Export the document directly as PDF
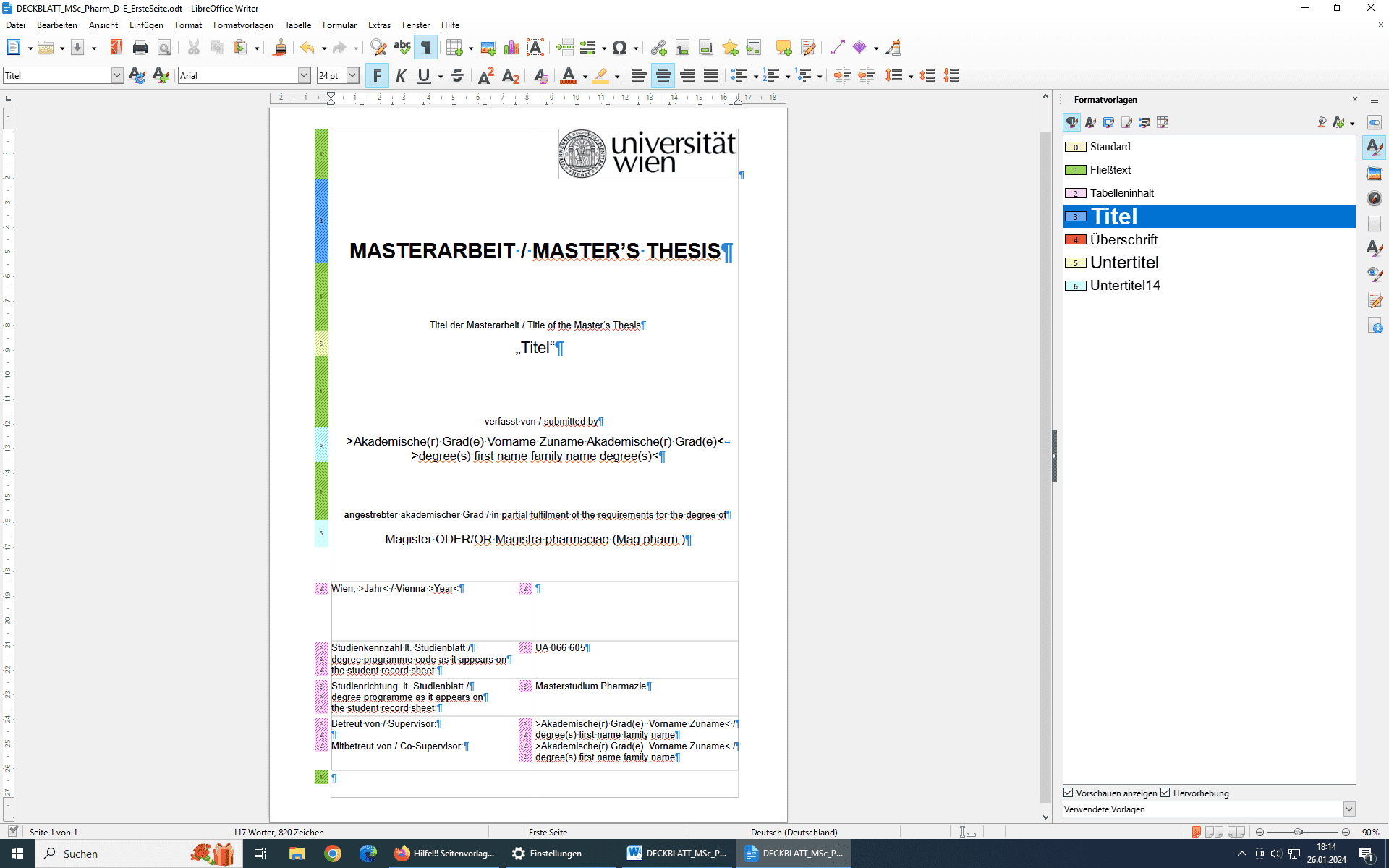The width and height of the screenshot is (1389, 868). click(116, 48)
